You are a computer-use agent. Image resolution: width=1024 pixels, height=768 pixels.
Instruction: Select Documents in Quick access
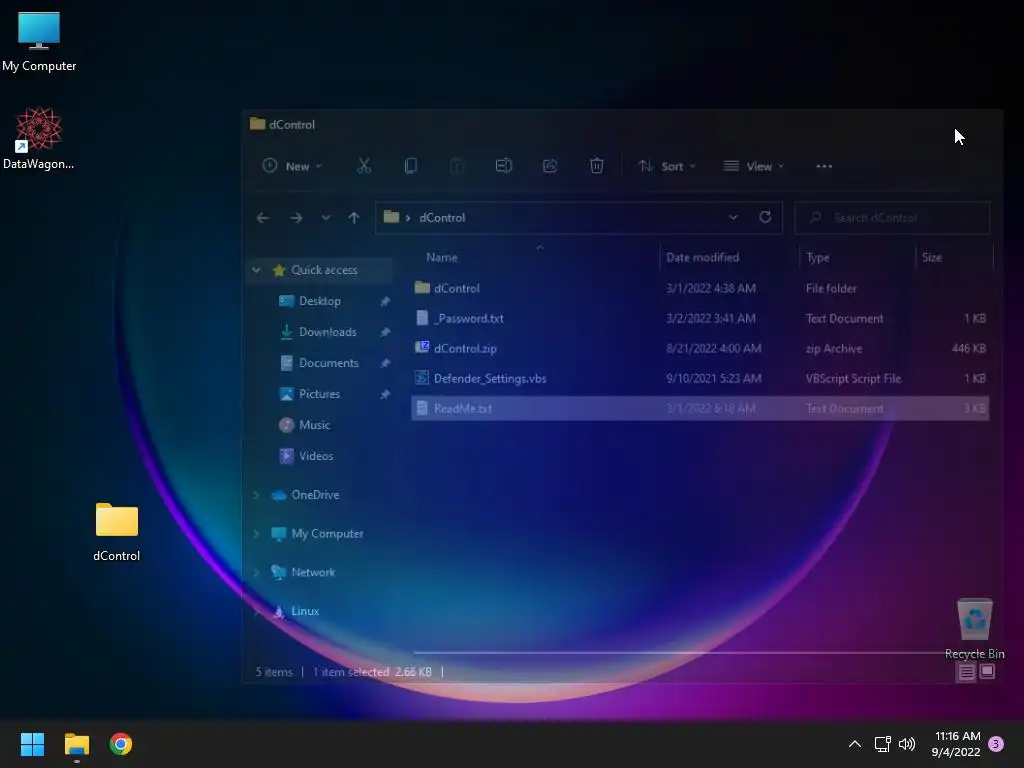tap(328, 362)
